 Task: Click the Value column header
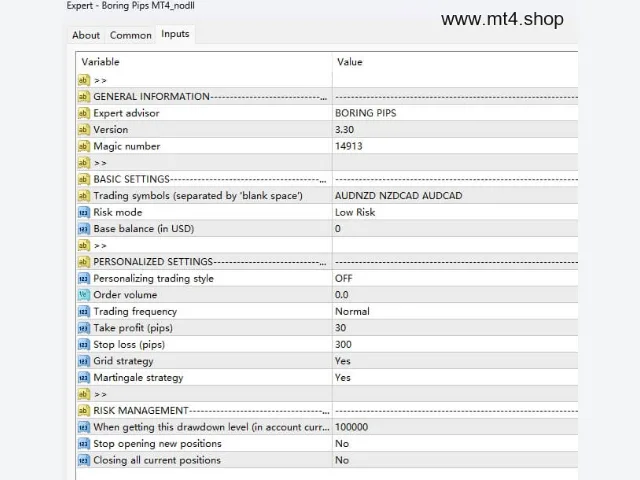point(349,62)
